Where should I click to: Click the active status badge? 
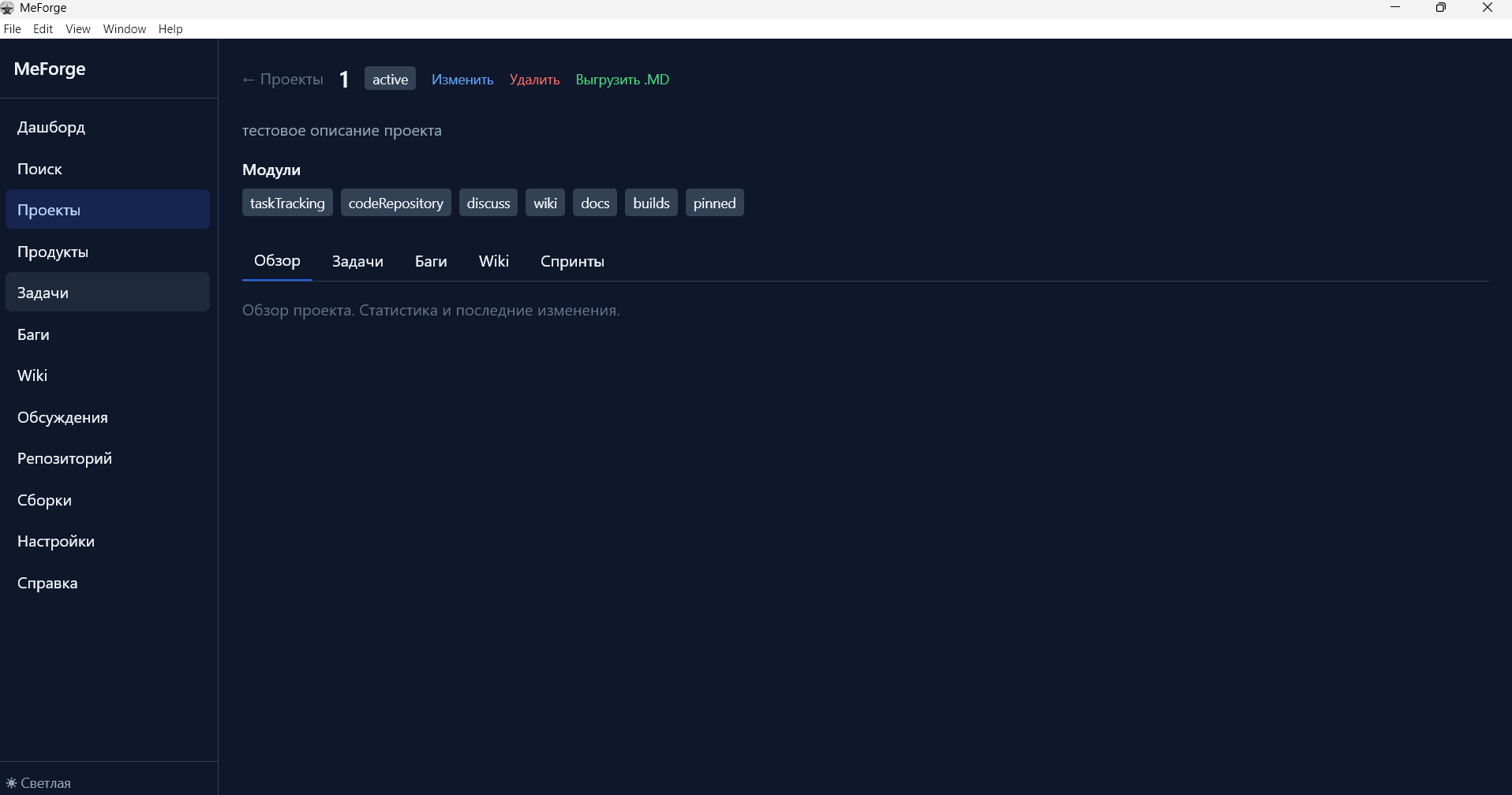tap(390, 79)
